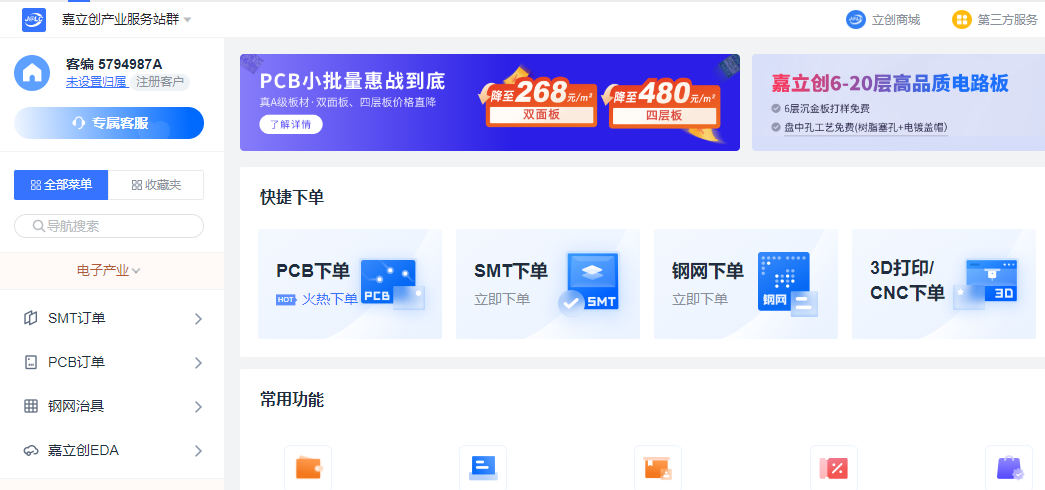1045x490 pixels.
Task: Open the 嘉立创产业服务站群 dropdown arrow
Action: coord(187,19)
